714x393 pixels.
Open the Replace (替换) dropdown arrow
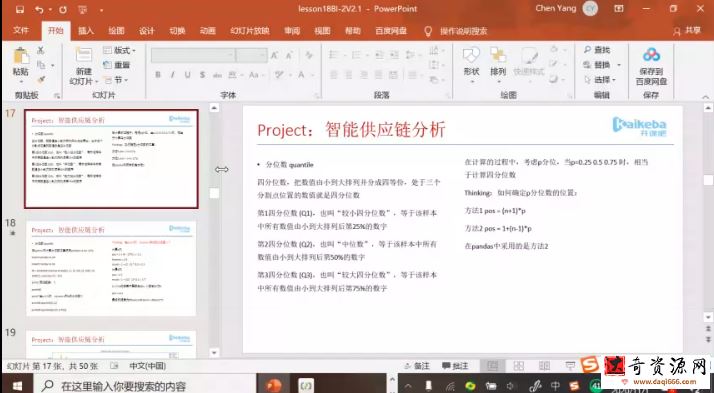619,65
